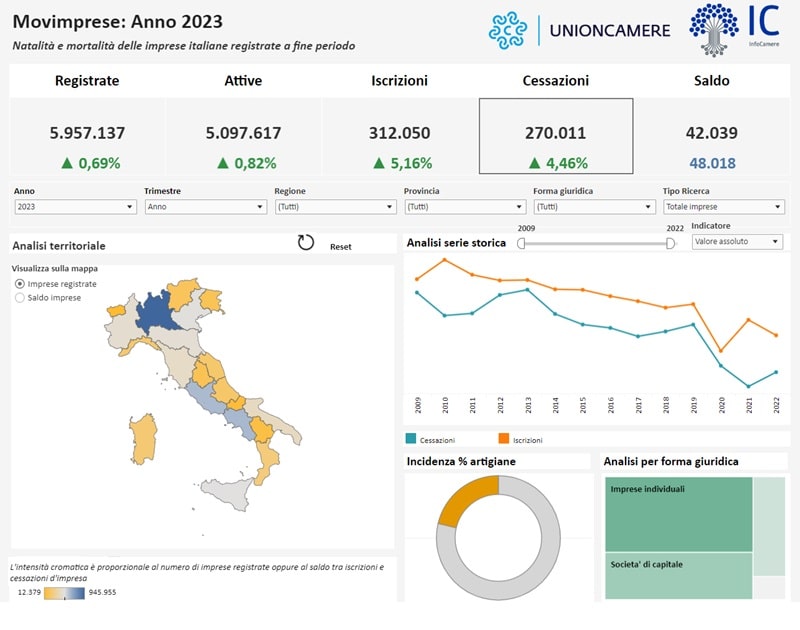Open the Indicatore dropdown
Screen dimensions: 800x630
737,242
